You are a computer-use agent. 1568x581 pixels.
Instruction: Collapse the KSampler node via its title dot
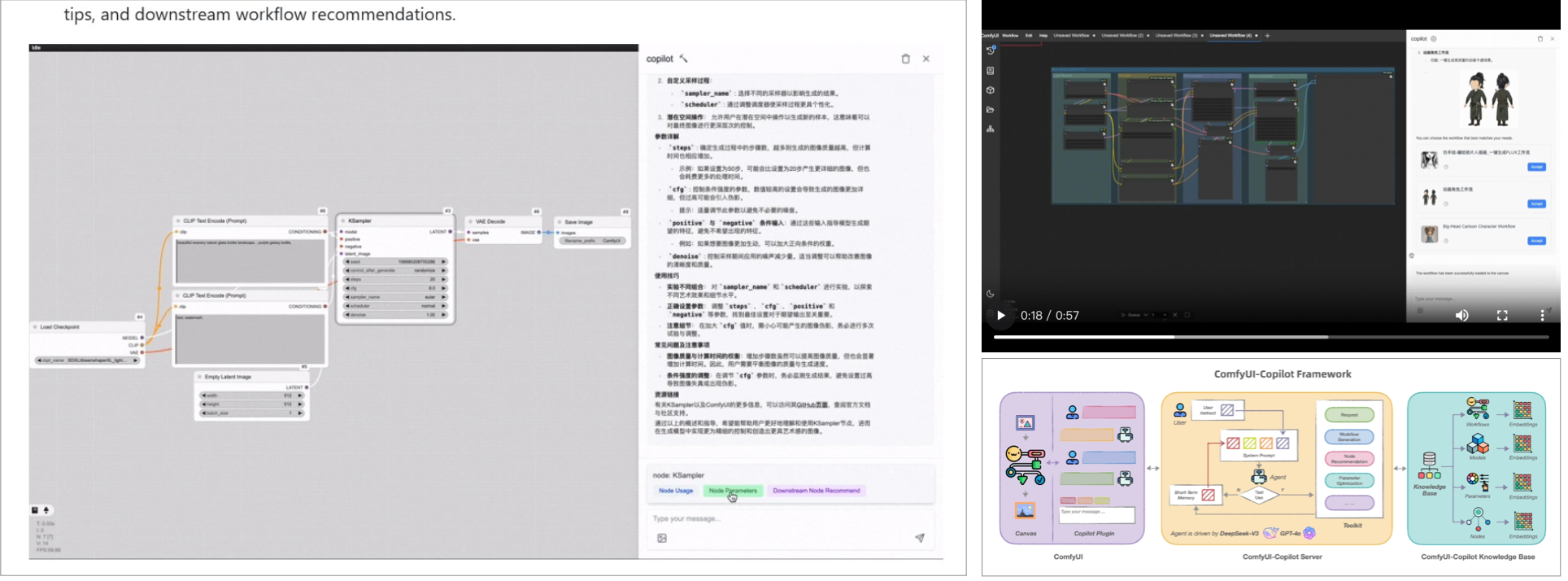(x=344, y=221)
